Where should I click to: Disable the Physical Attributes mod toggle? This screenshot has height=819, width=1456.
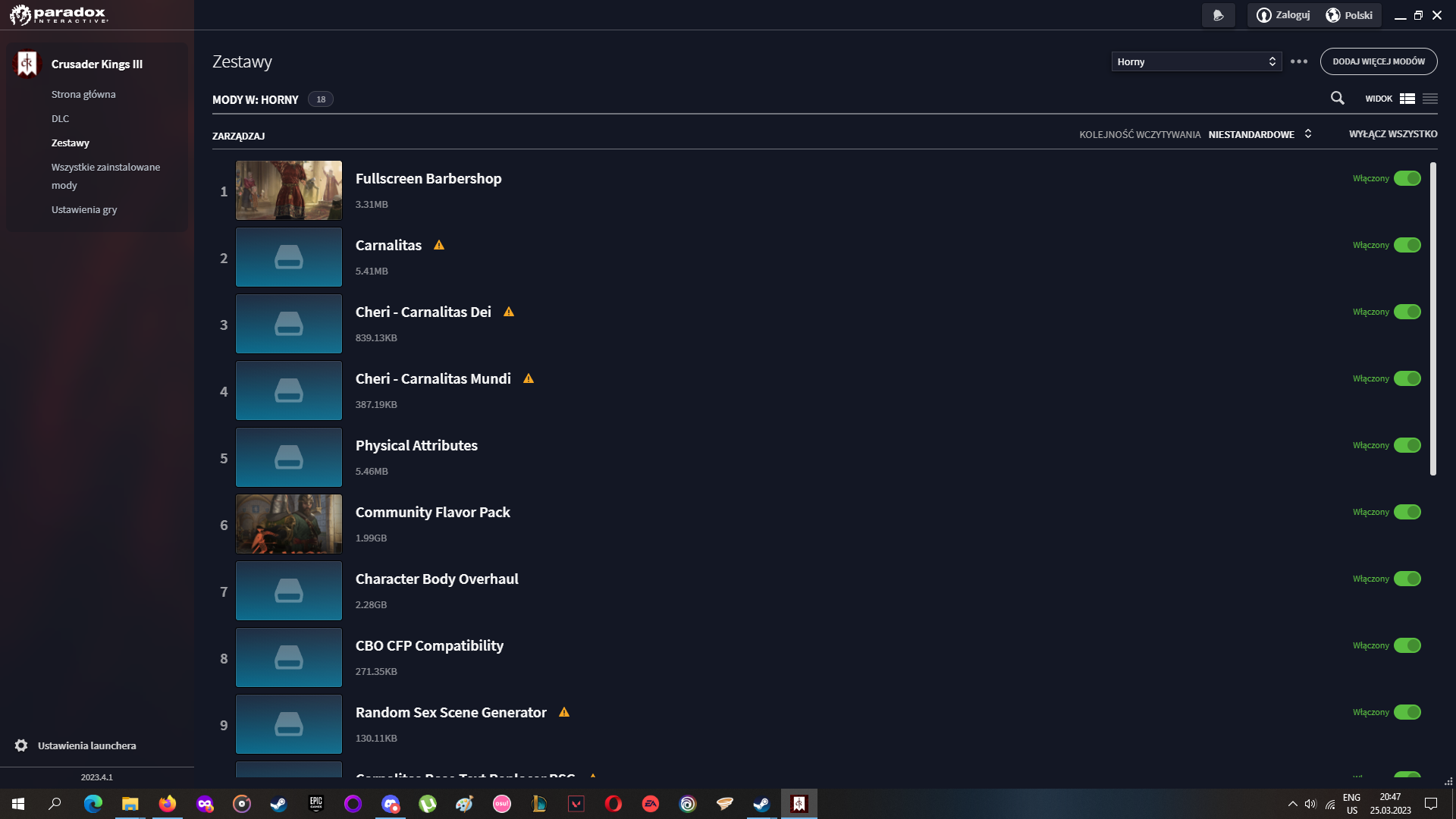click(1407, 445)
